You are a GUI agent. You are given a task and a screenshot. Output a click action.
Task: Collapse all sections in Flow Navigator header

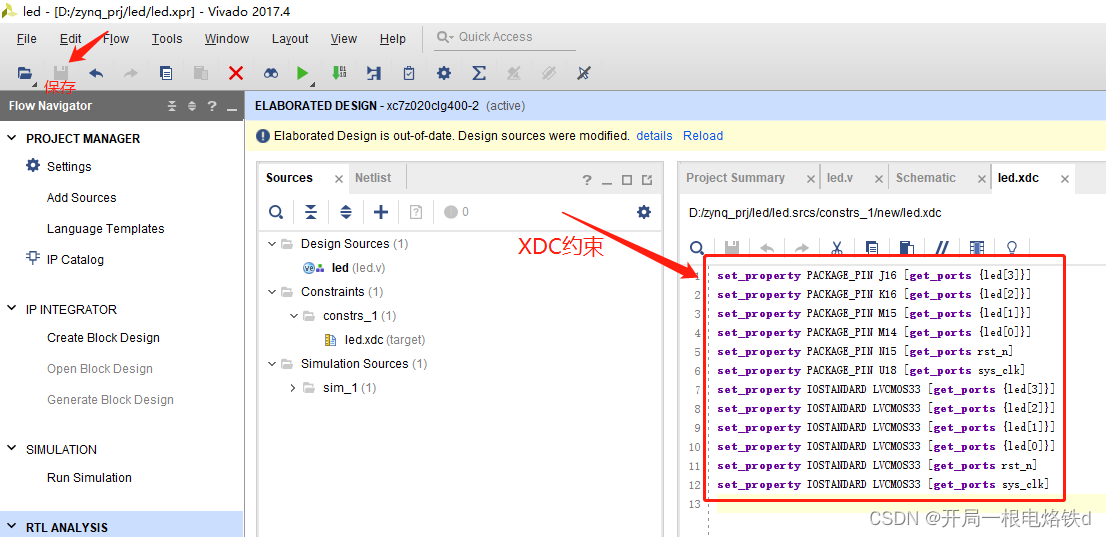(x=172, y=107)
